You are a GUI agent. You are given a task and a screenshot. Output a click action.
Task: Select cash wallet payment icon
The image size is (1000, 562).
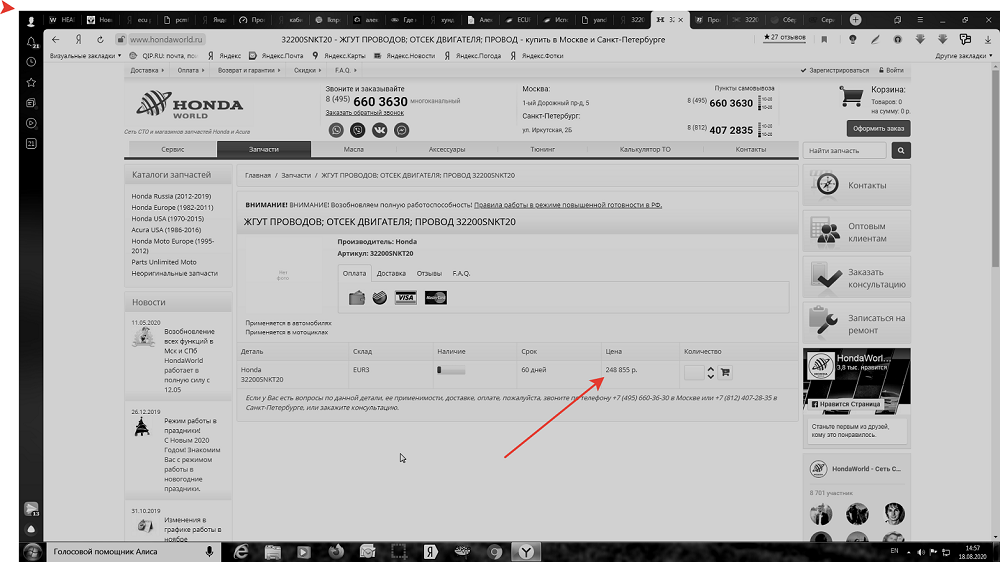(x=357, y=298)
